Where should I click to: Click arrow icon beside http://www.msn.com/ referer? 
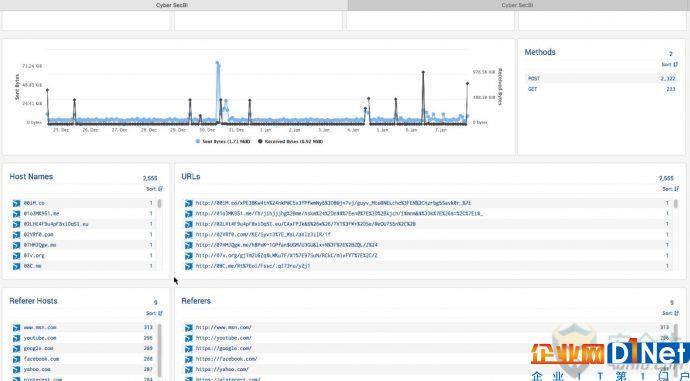point(188,327)
